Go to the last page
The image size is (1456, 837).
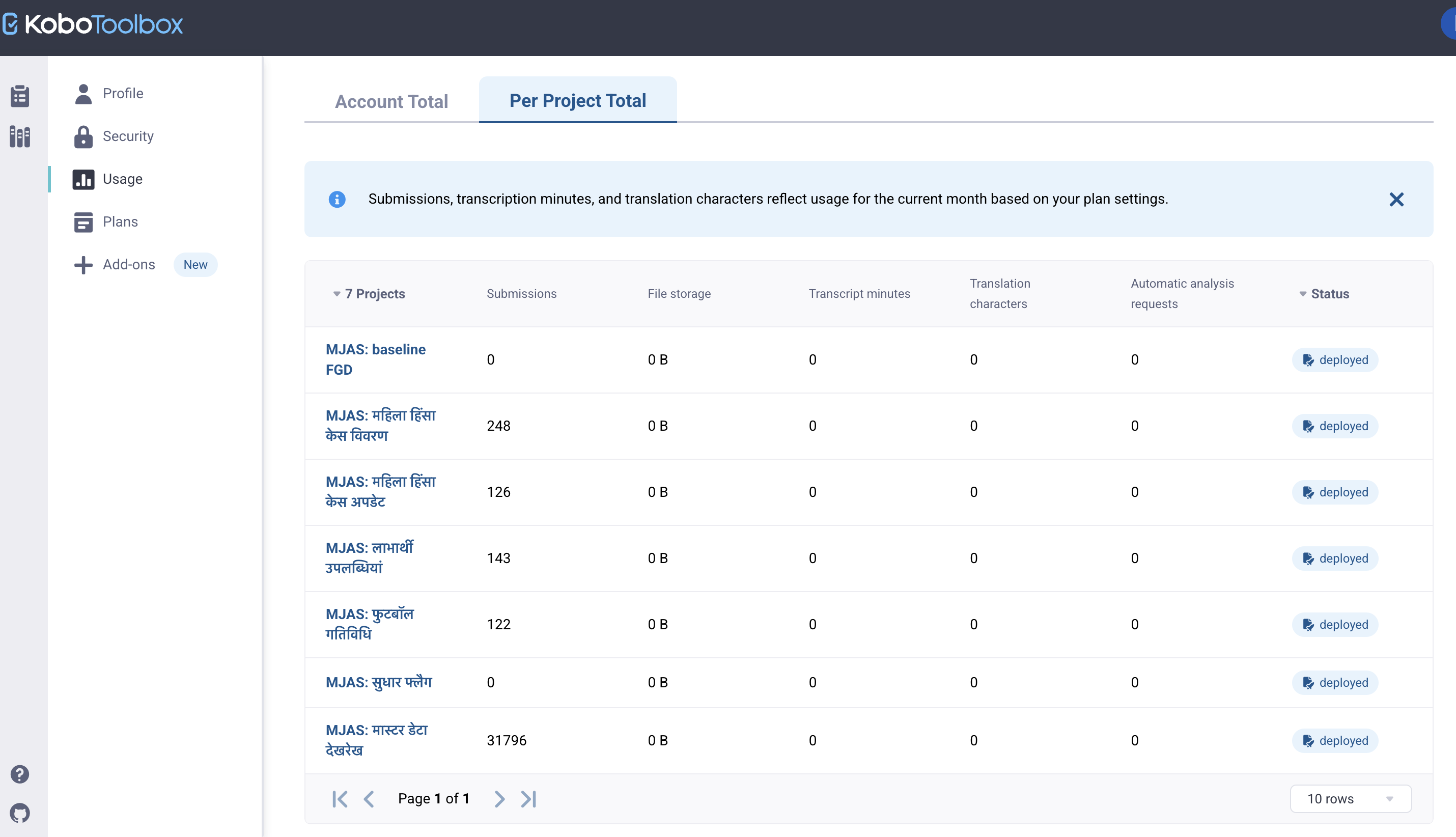click(x=528, y=798)
